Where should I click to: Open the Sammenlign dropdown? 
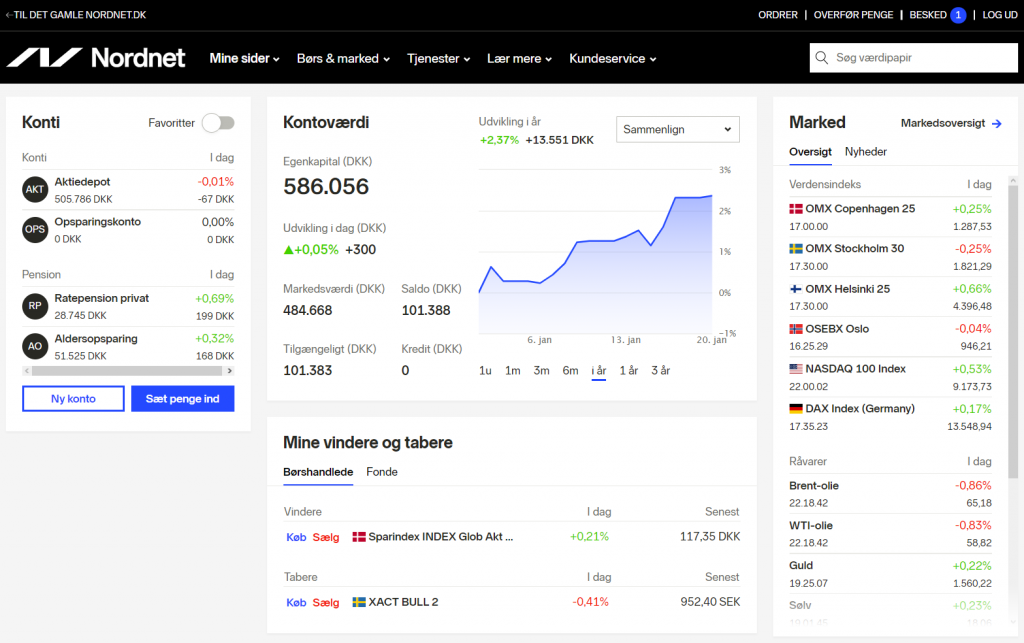pyautogui.click(x=678, y=129)
